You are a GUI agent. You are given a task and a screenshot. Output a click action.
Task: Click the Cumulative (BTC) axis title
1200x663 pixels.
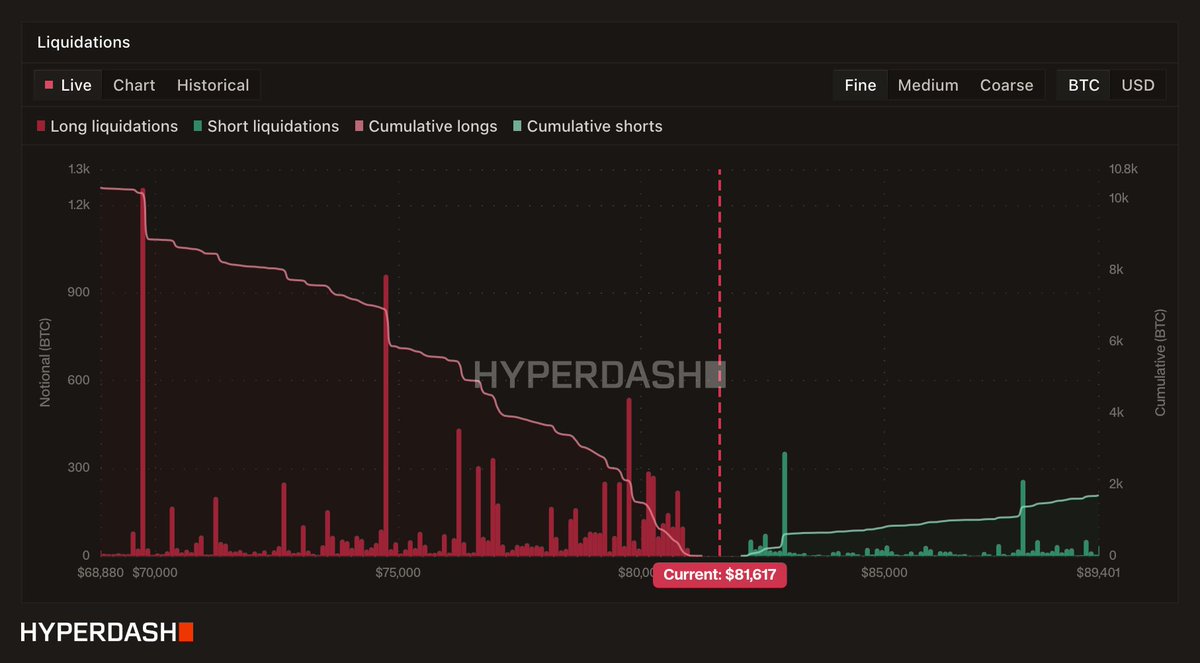pyautogui.click(x=1160, y=363)
